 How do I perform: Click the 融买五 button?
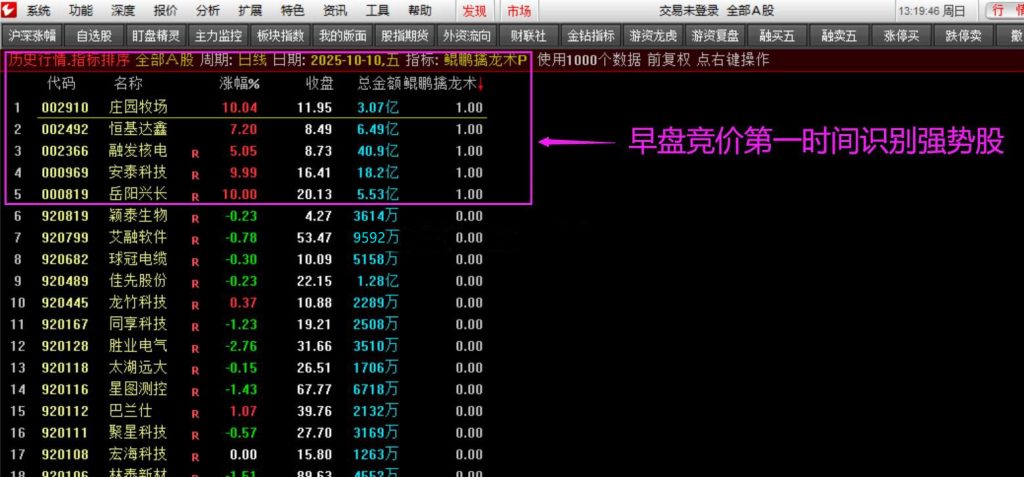coord(777,37)
